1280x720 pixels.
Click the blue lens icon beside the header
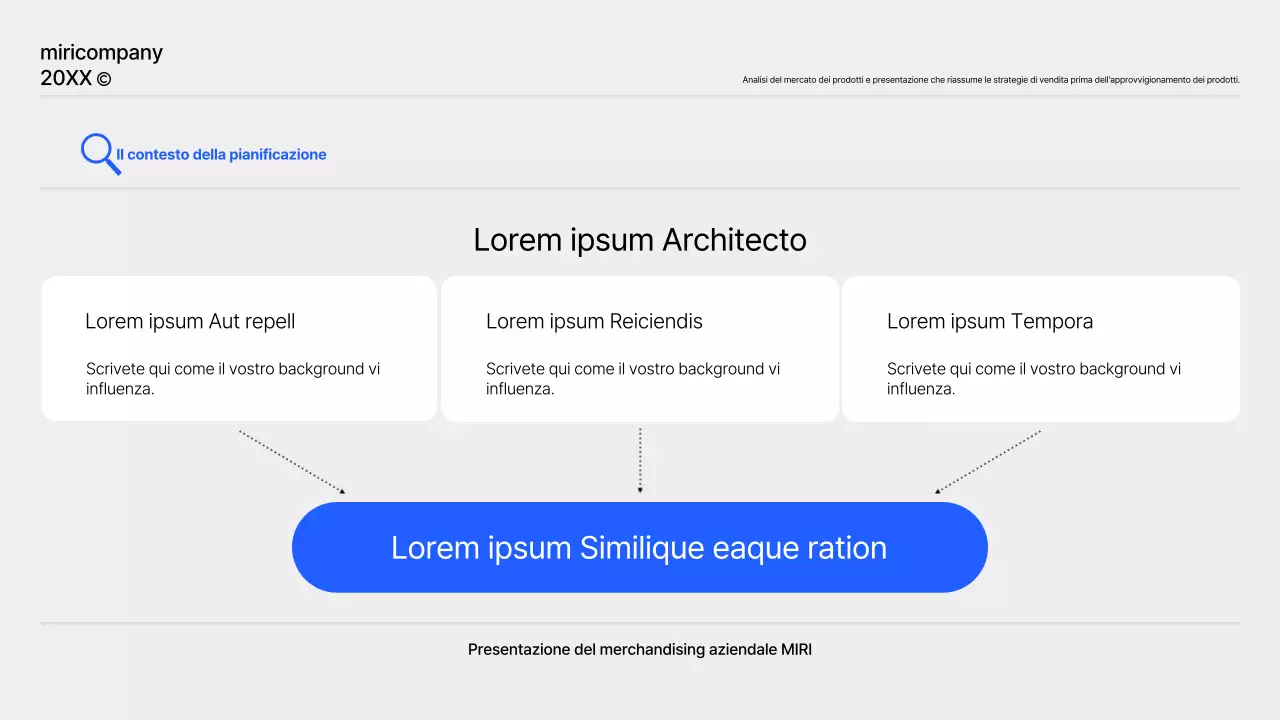tap(98, 153)
